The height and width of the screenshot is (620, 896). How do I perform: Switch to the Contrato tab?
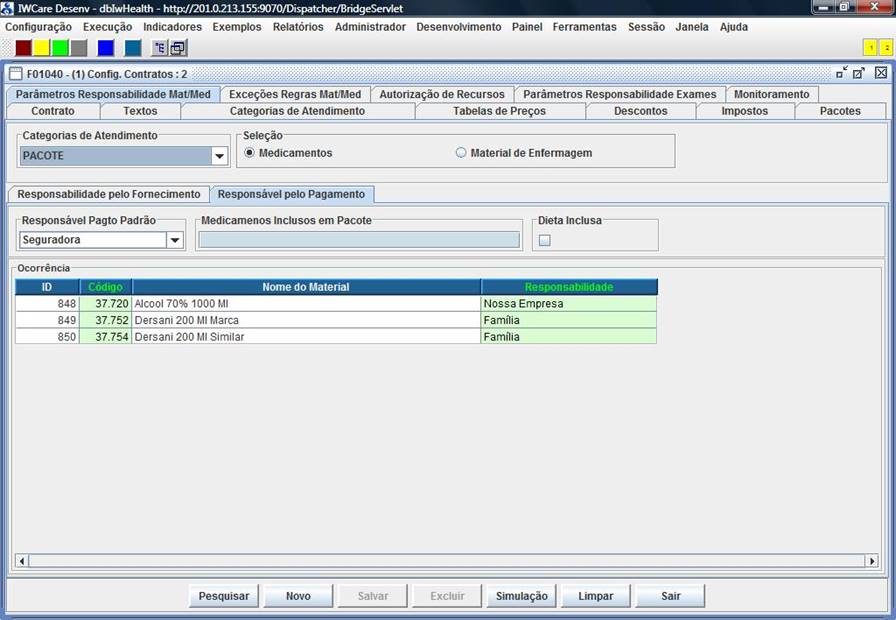tap(53, 111)
